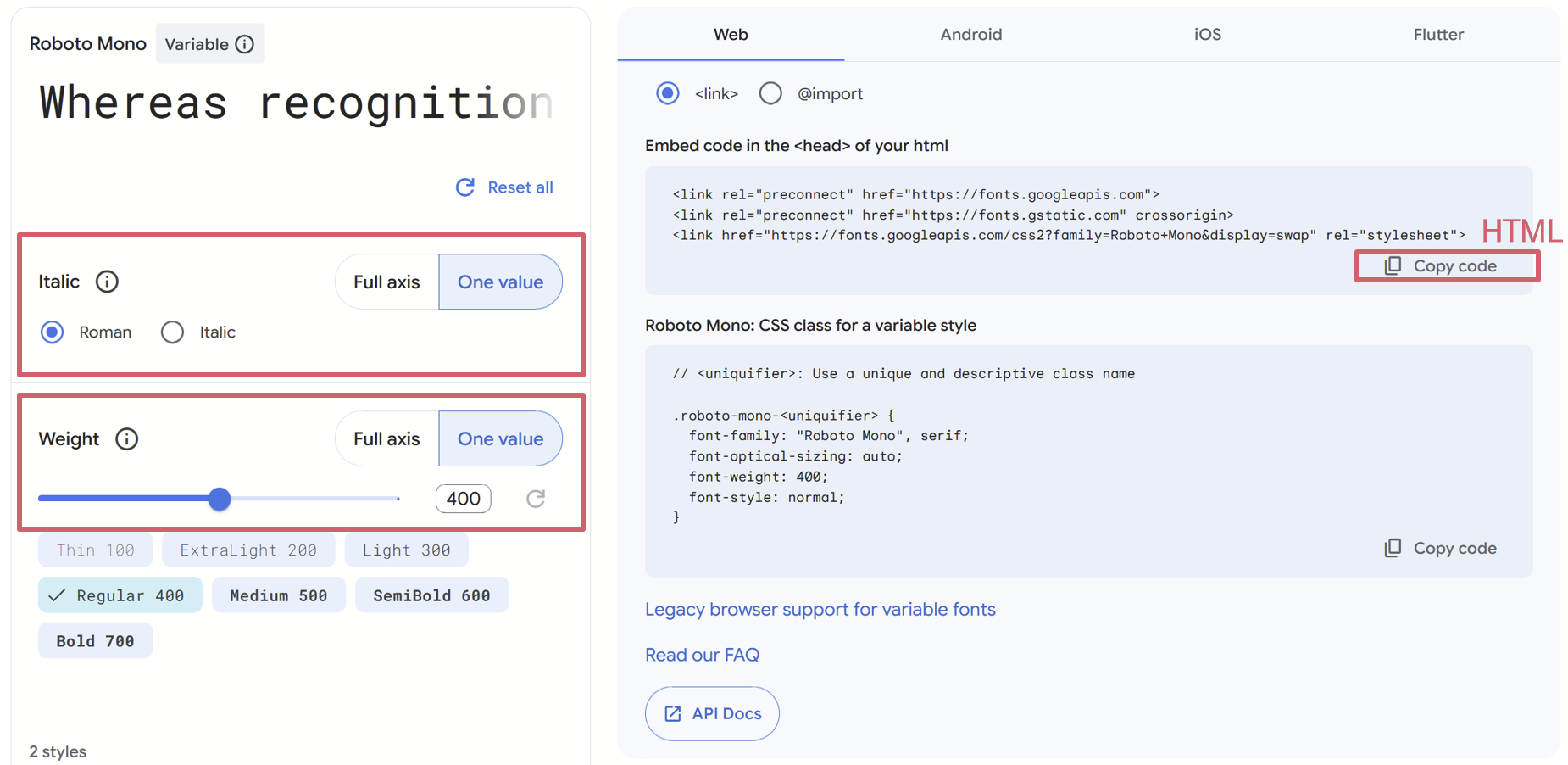This screenshot has height=765, width=1568.
Task: Open the iOS tab
Action: [1208, 35]
